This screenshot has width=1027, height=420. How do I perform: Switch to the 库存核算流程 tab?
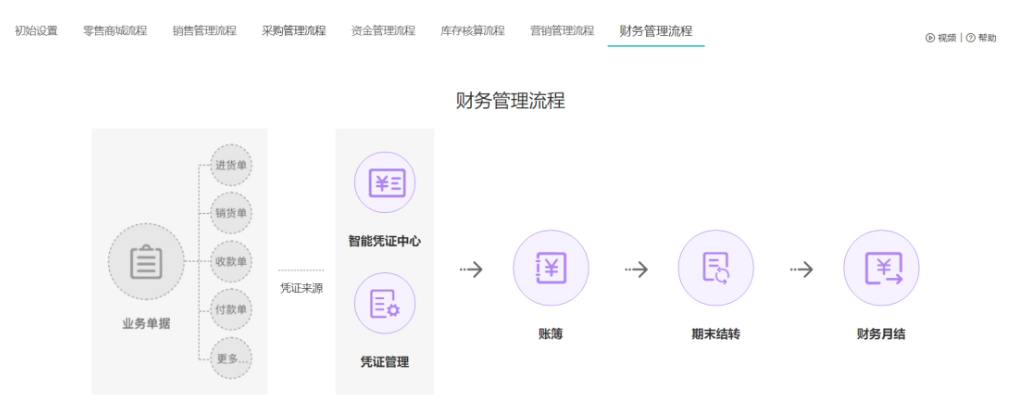tap(473, 30)
